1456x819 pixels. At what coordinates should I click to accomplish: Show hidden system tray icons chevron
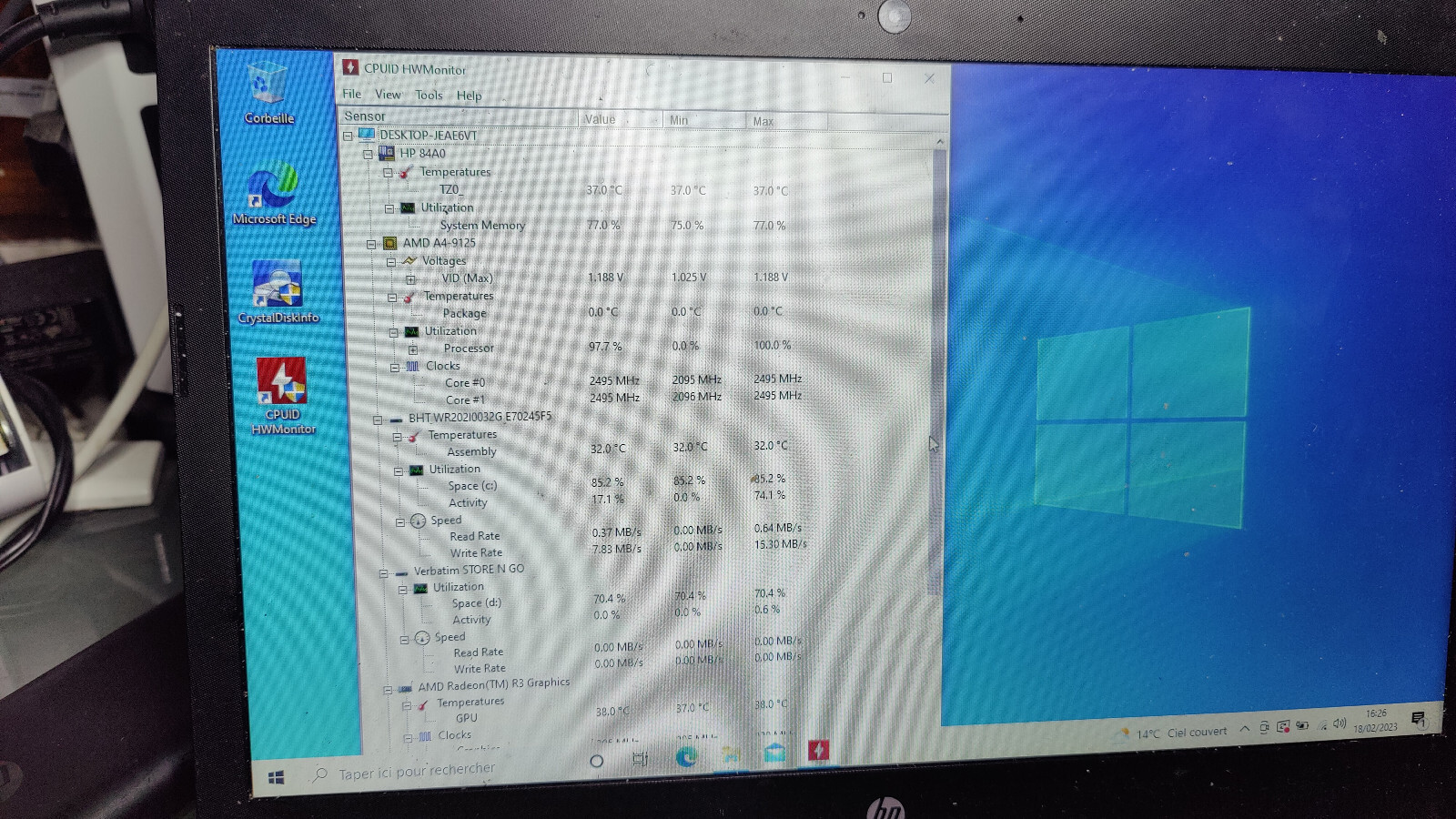coord(1245,729)
